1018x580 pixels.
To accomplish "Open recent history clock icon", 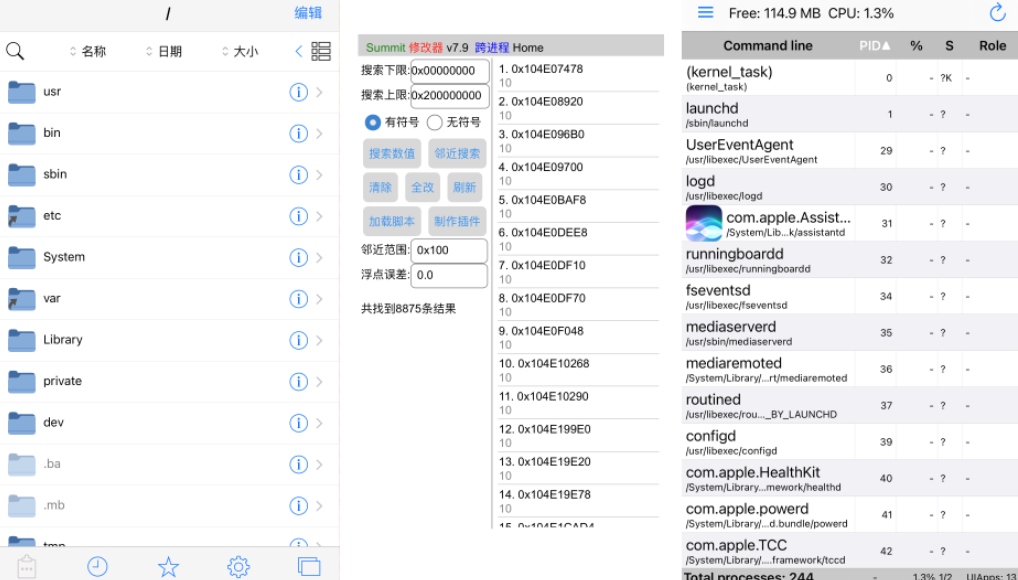I will [97, 567].
